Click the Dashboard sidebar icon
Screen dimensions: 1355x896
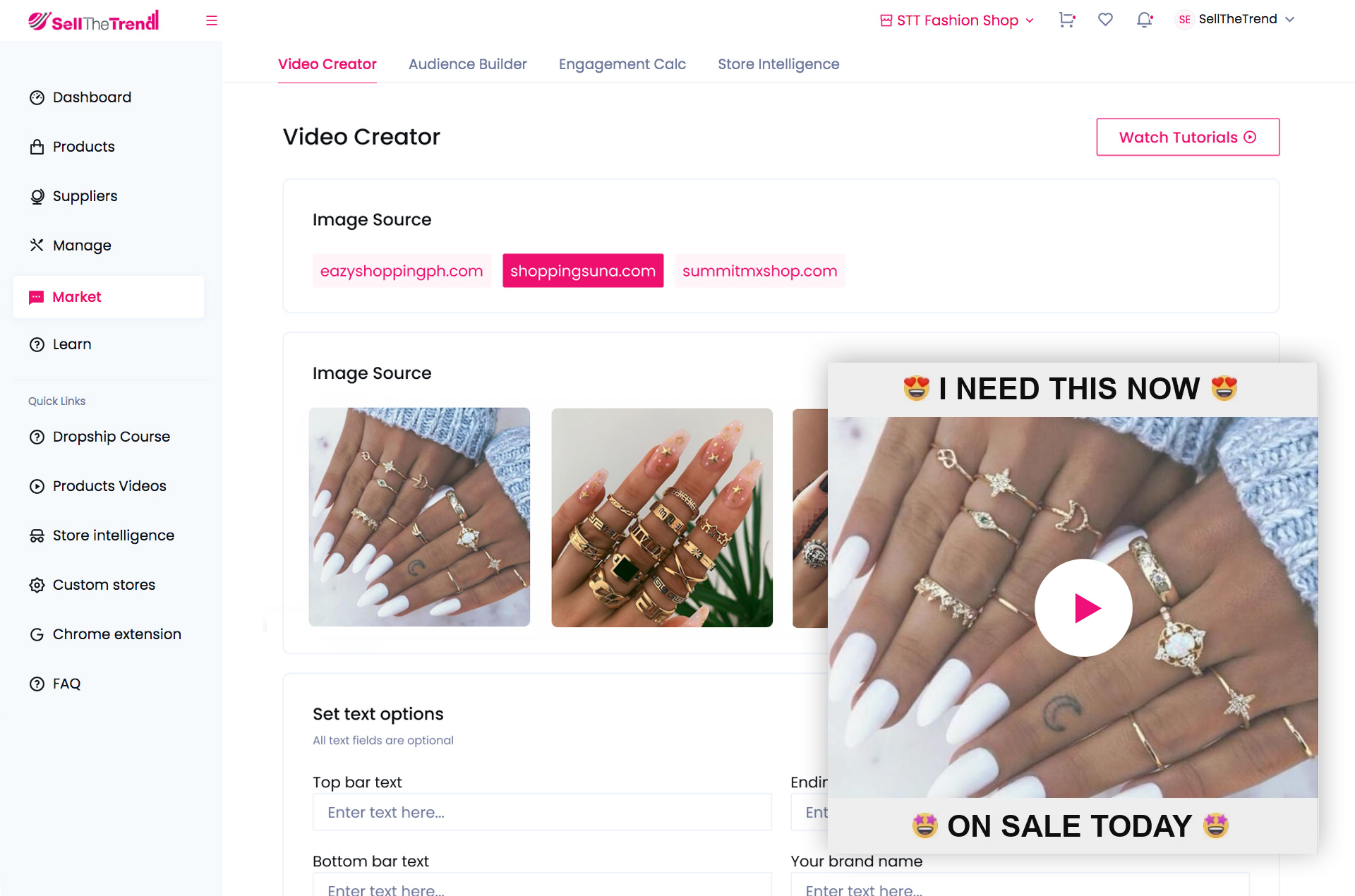click(x=37, y=97)
